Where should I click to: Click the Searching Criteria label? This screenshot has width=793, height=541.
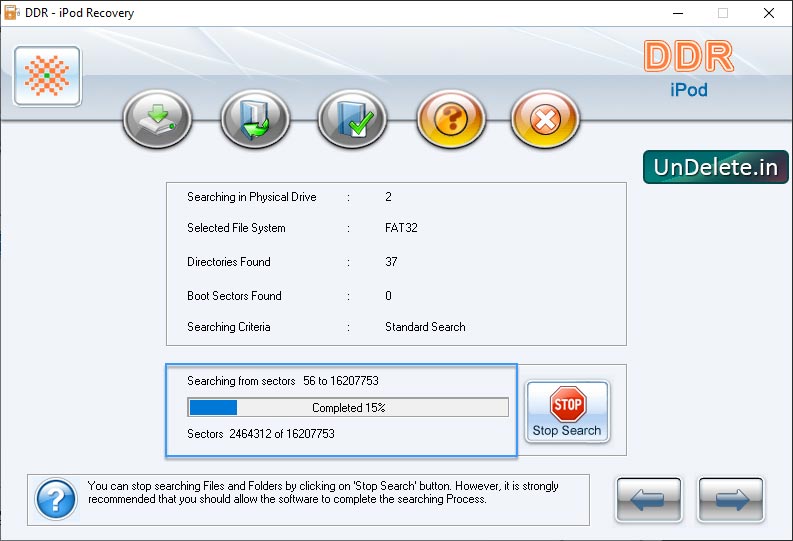pyautogui.click(x=229, y=327)
